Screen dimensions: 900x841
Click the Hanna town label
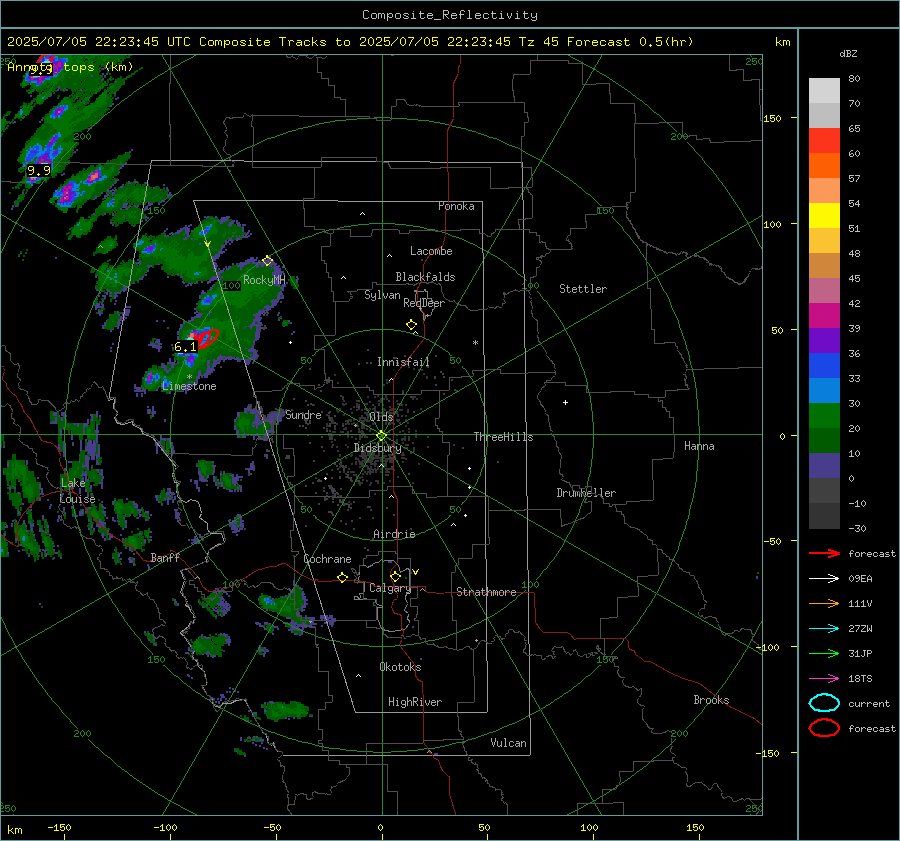(x=699, y=446)
